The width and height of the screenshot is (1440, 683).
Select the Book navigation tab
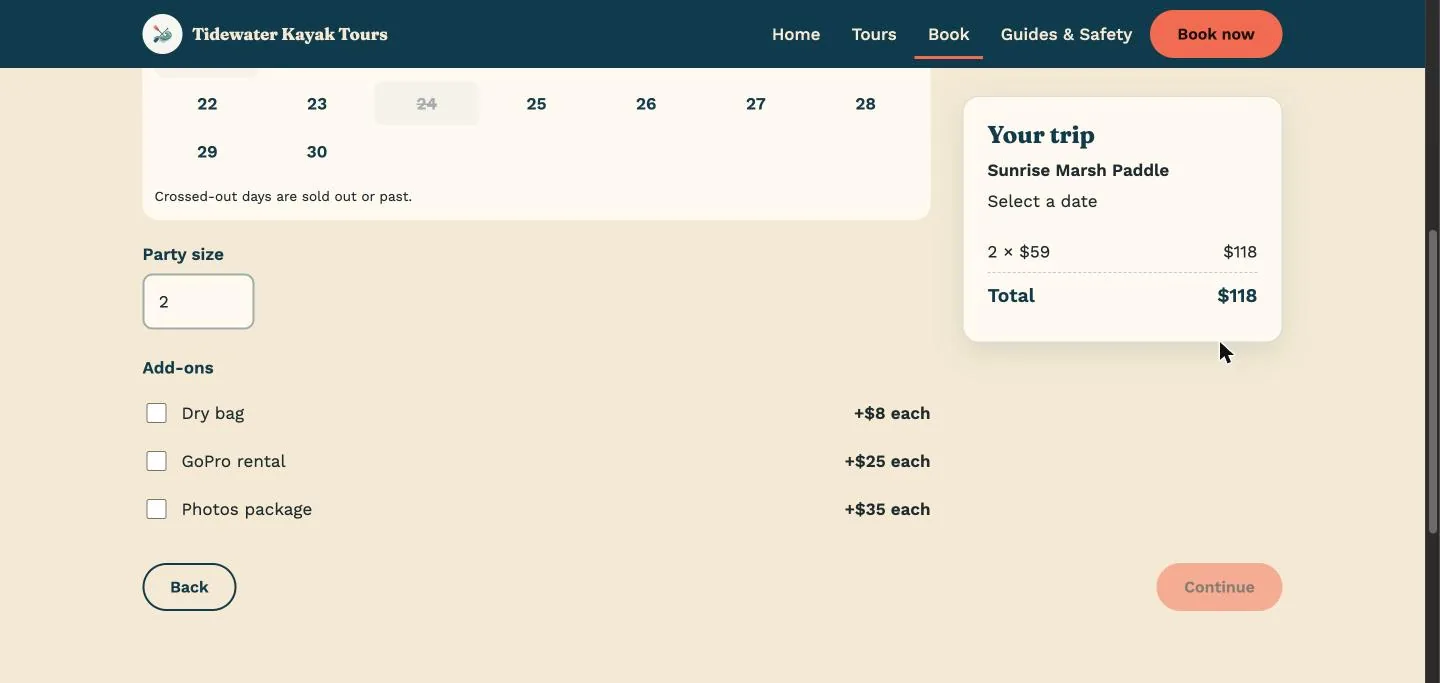tap(948, 34)
